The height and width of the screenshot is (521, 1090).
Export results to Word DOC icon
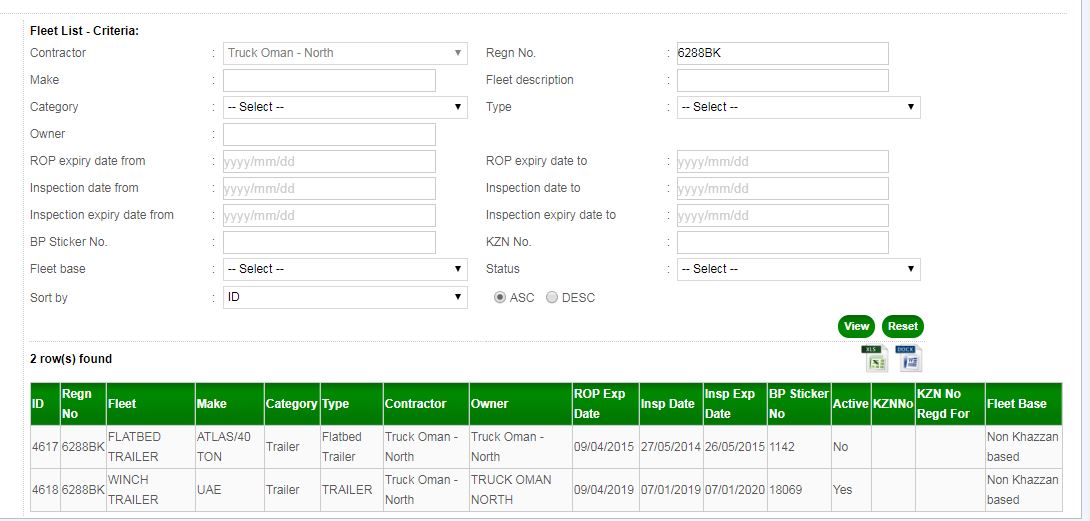(x=908, y=358)
